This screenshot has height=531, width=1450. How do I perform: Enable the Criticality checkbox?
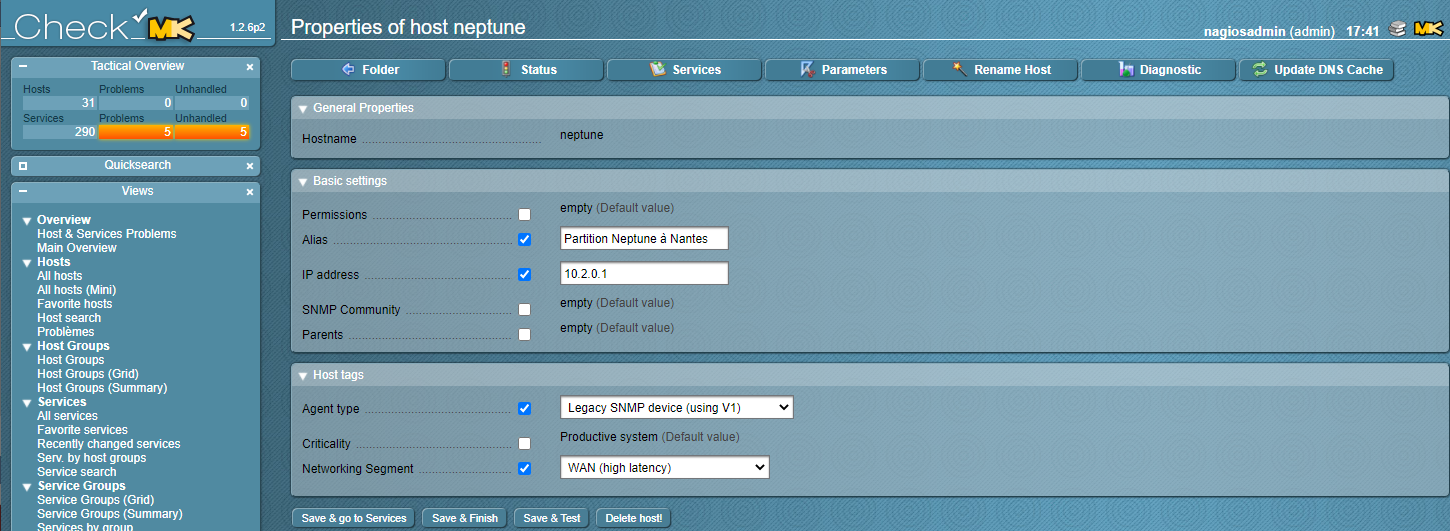point(524,444)
